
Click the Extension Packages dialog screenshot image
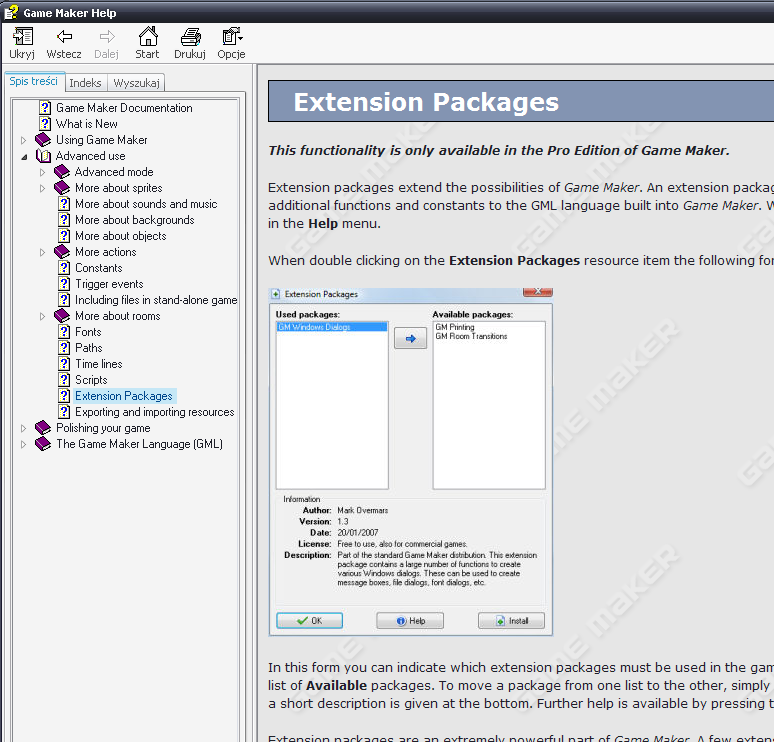[411, 461]
